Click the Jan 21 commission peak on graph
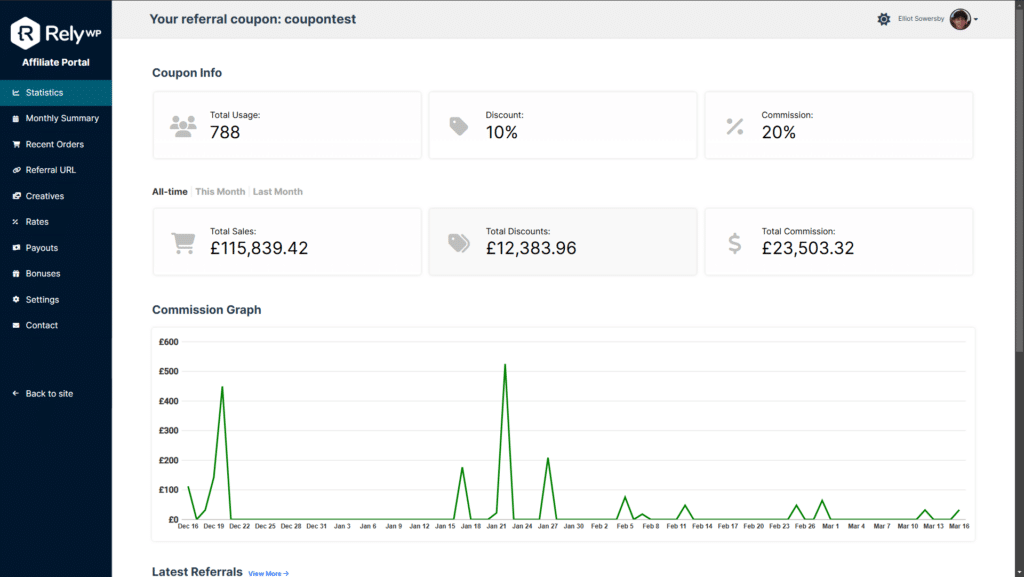The height and width of the screenshot is (577, 1024). [x=505, y=366]
